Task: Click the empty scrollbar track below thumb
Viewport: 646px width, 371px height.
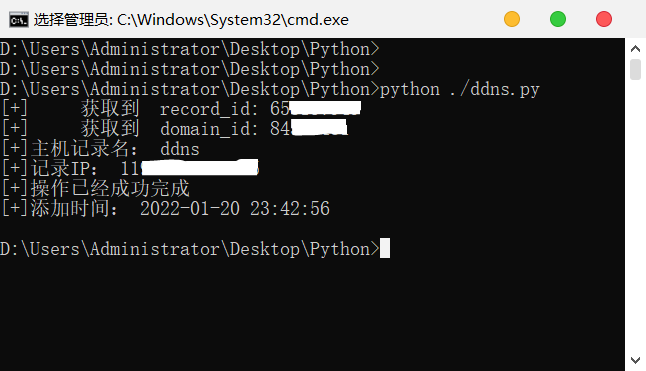Action: pos(635,216)
